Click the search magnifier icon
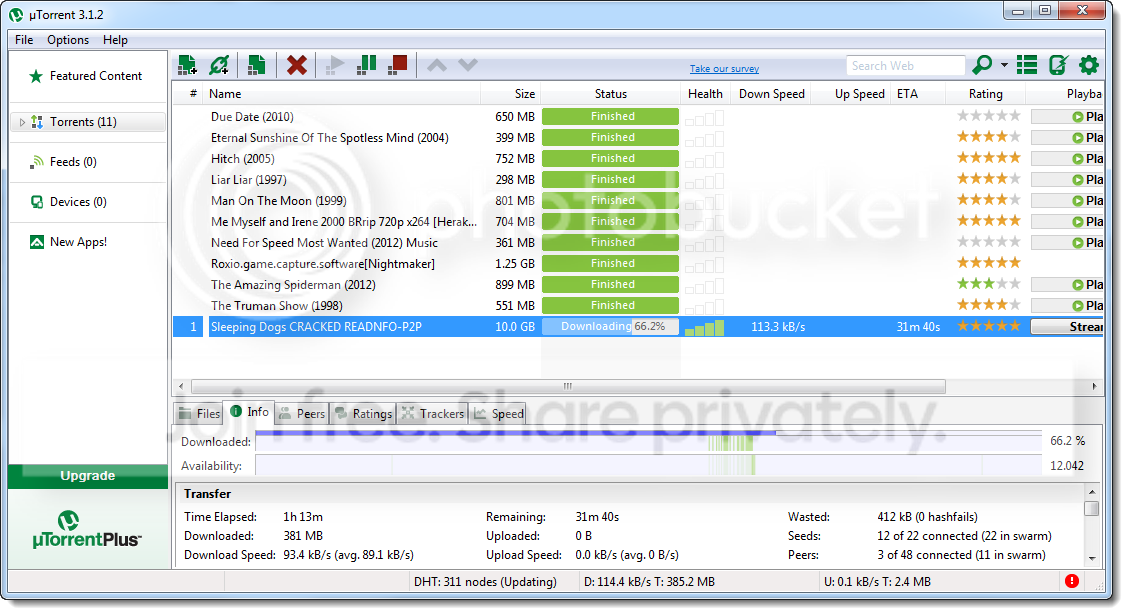 click(982, 65)
